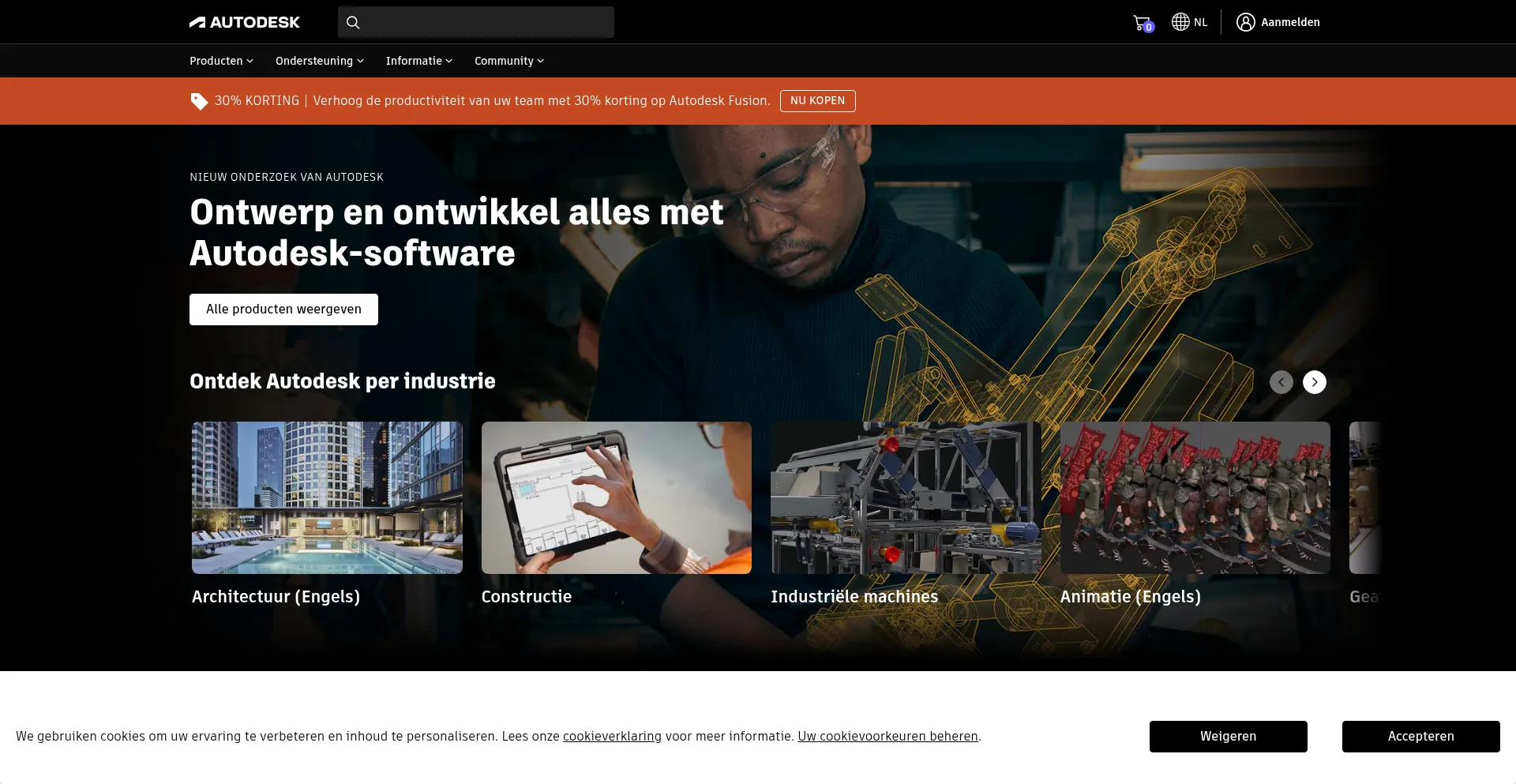Image resolution: width=1516 pixels, height=784 pixels.
Task: Click the Autodesk logo
Action: tap(244, 22)
